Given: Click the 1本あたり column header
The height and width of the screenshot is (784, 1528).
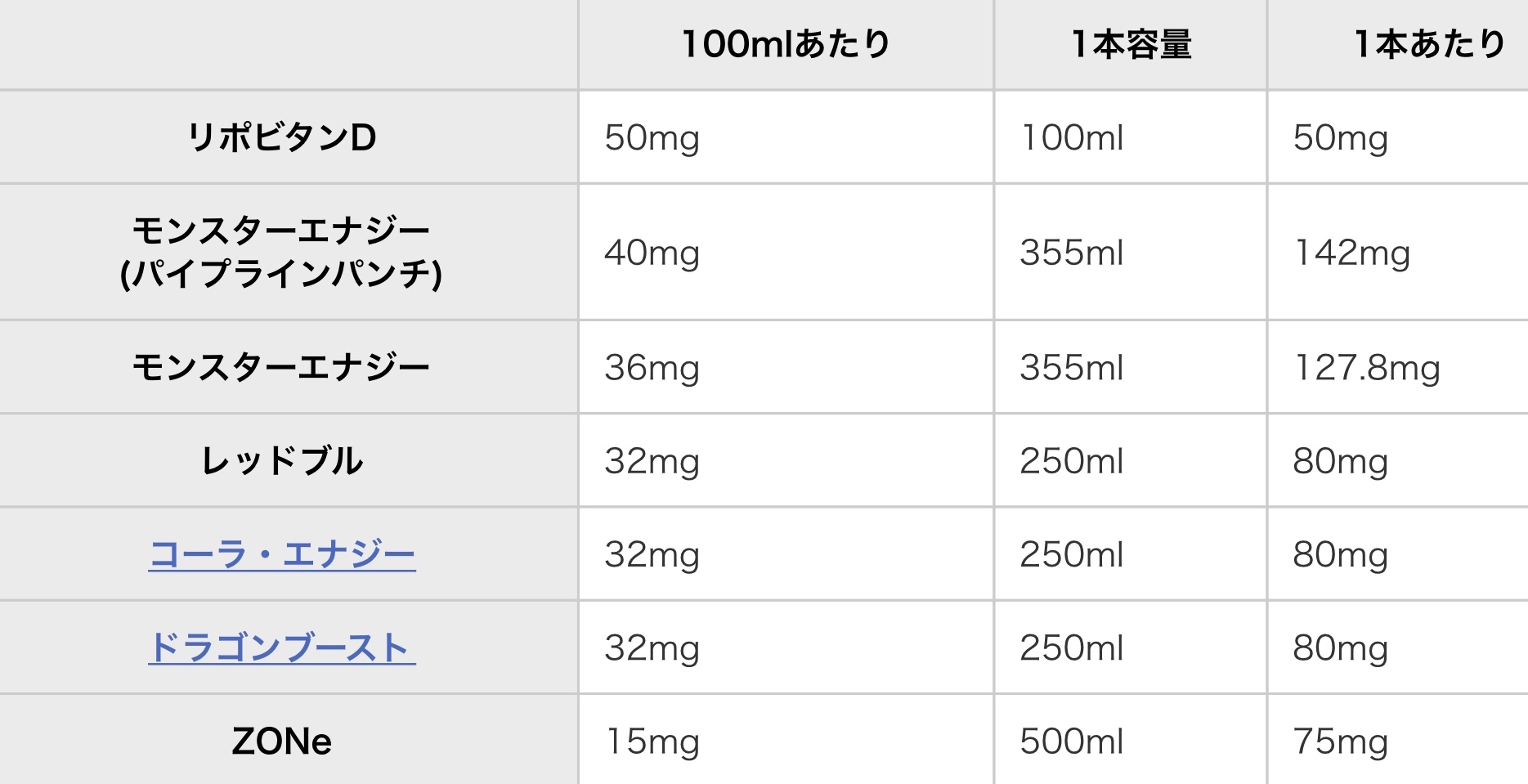Looking at the screenshot, I should (x=1428, y=44).
